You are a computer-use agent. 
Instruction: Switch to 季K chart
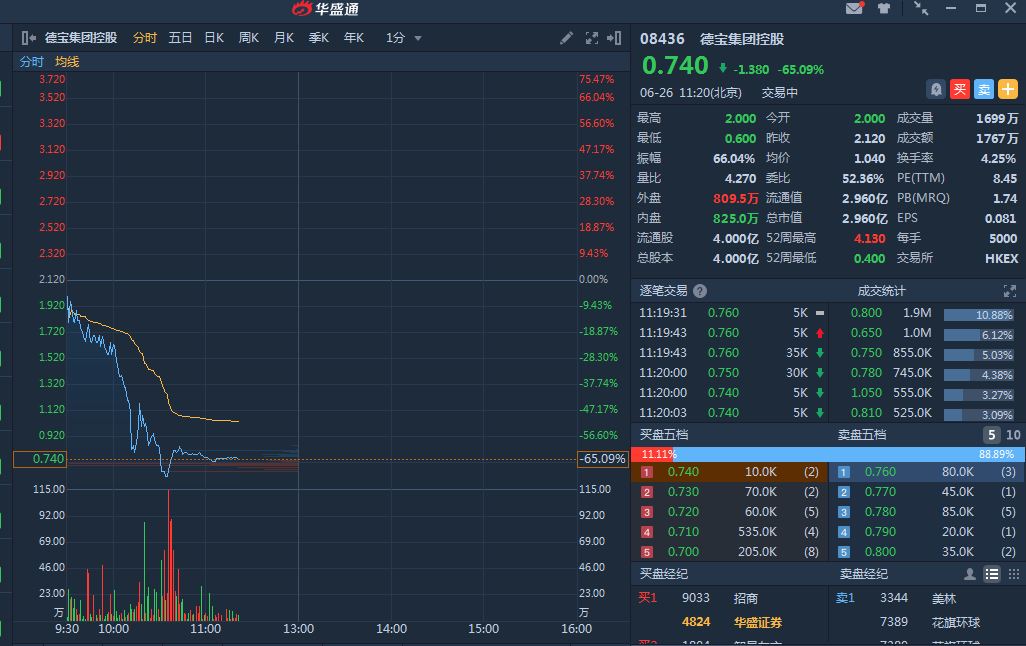click(x=319, y=38)
